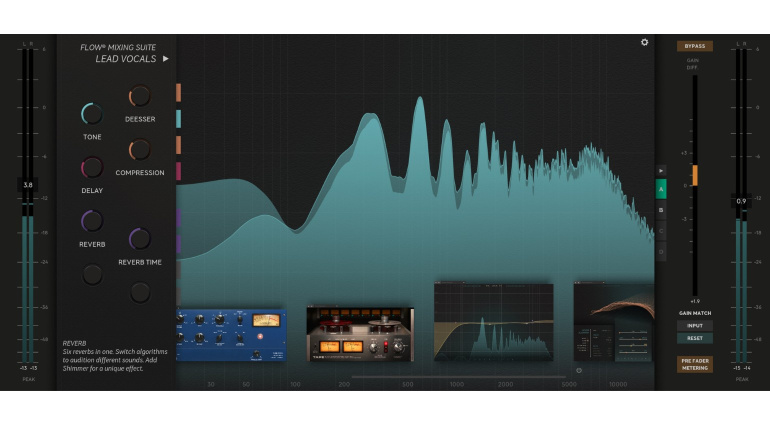Select the Compression knob
The image size is (770, 425).
[x=140, y=150]
